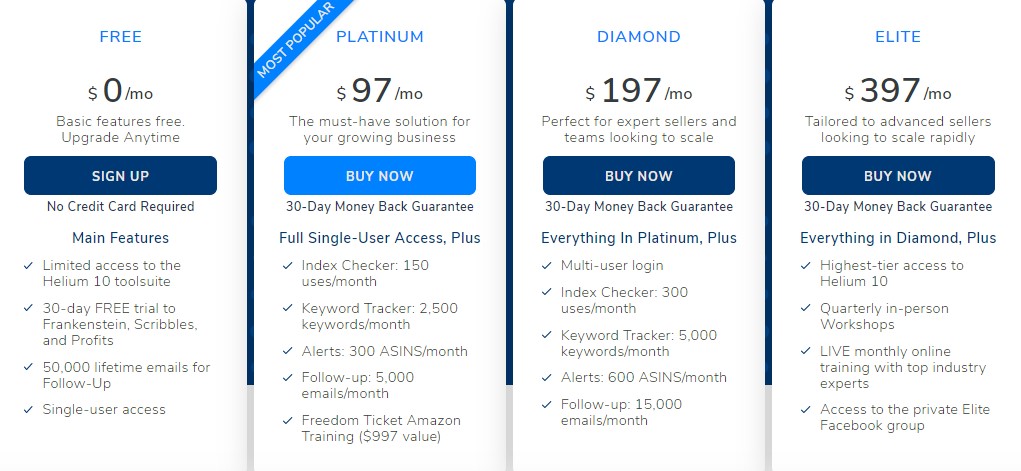Select the FREE plan heading
Screen dimensions: 1021x471
[x=120, y=37]
